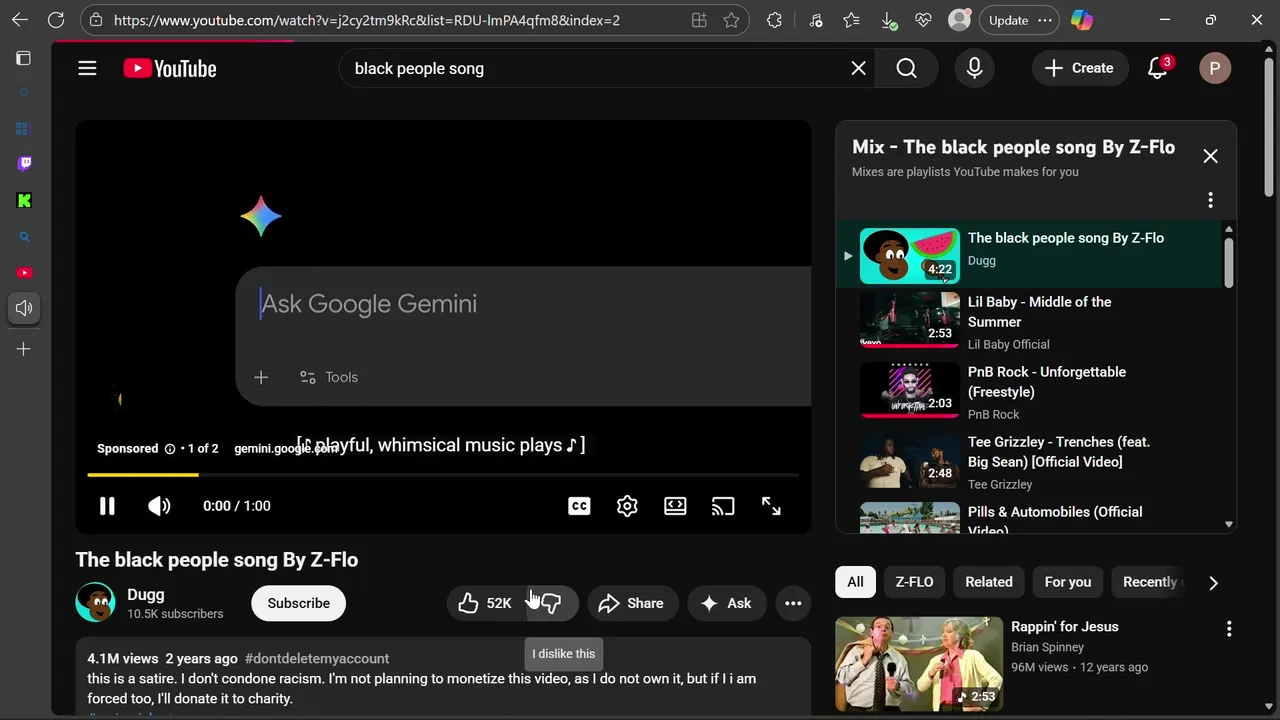The image size is (1280, 720).
Task: Toggle closed captions CC
Action: [579, 506]
